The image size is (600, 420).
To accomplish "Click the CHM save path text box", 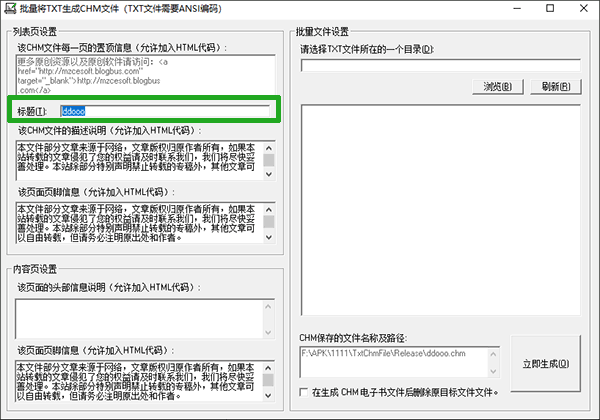I will coord(400,362).
